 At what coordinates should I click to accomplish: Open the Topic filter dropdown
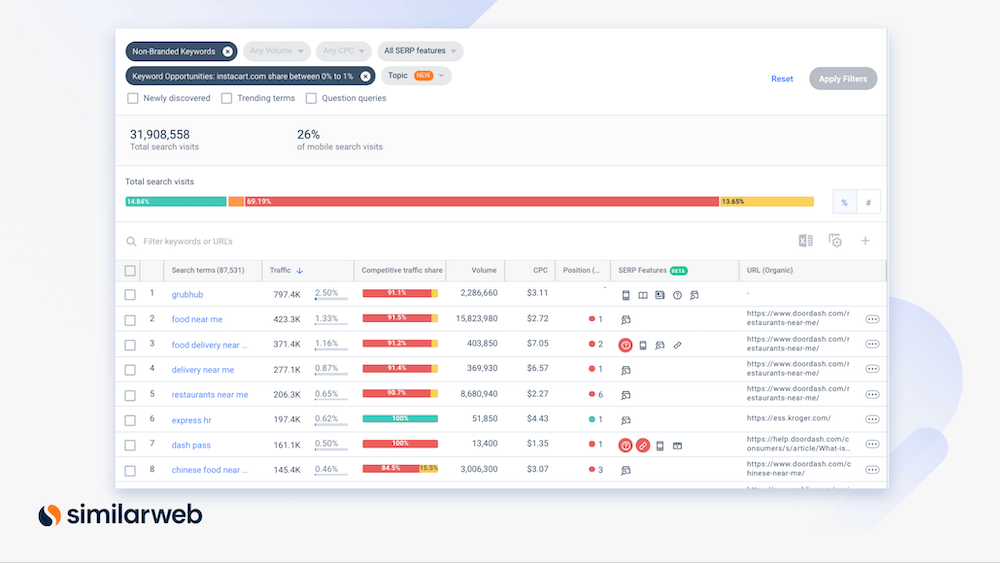[416, 76]
